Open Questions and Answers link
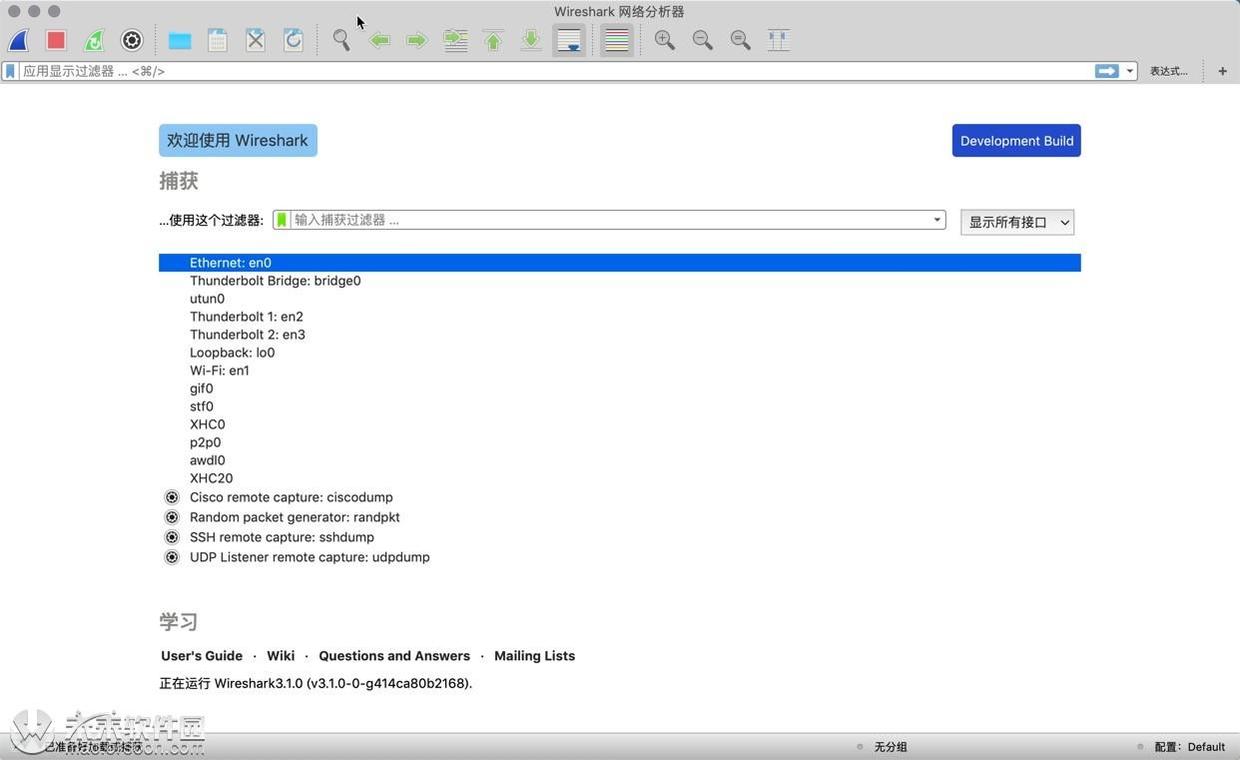The width and height of the screenshot is (1240, 760). pyautogui.click(x=394, y=656)
